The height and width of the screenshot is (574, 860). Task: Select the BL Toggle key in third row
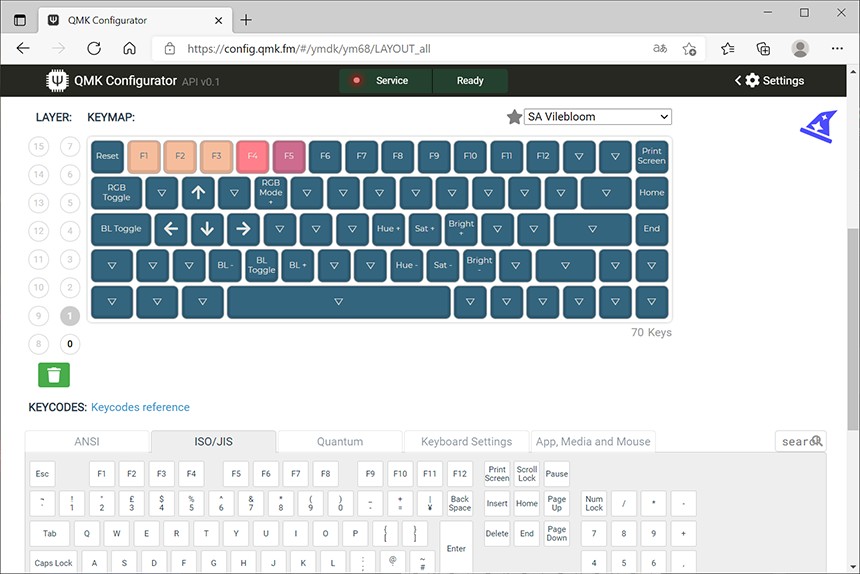121,229
